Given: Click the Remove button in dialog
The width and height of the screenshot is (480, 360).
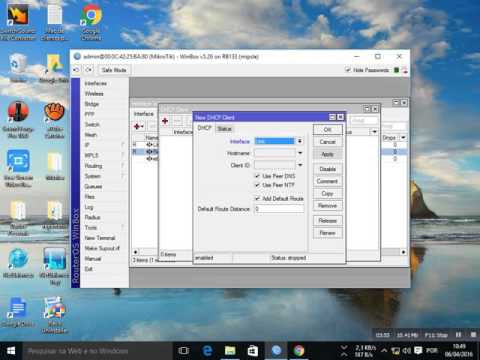Looking at the screenshot, I should (328, 206).
